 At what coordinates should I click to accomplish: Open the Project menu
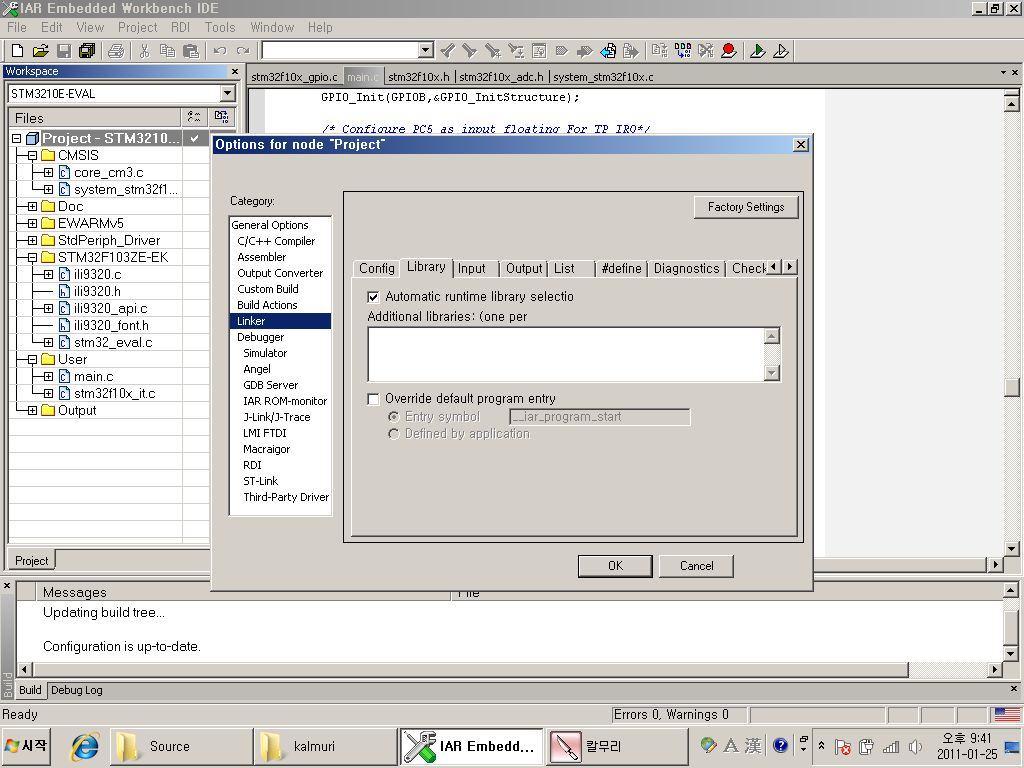click(137, 27)
